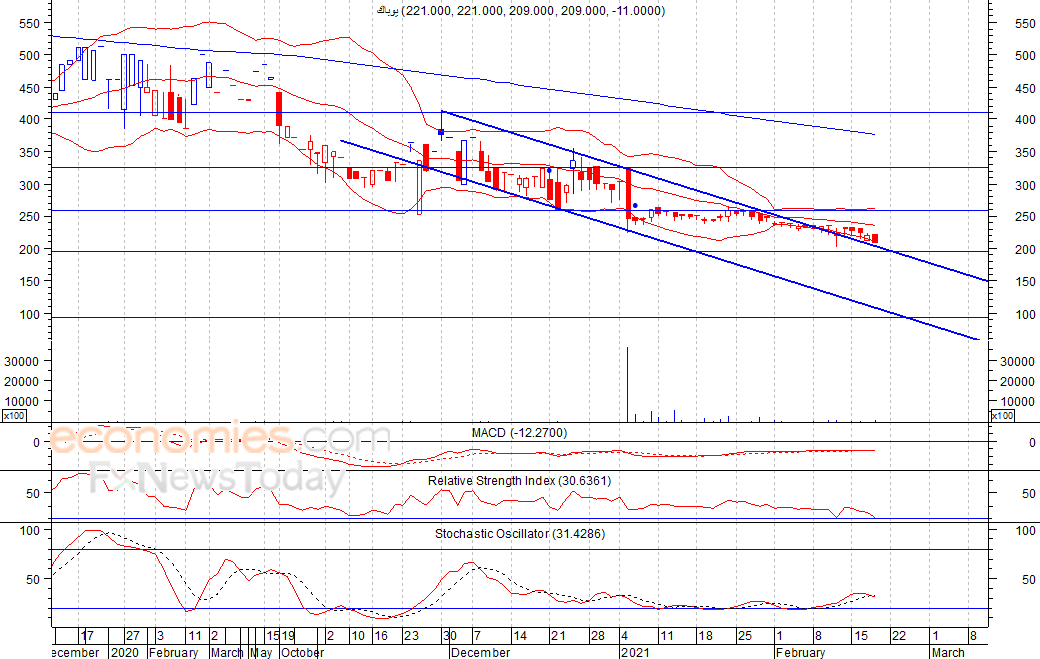
Task: Select the date tick labeled 21
Action: tap(558, 636)
